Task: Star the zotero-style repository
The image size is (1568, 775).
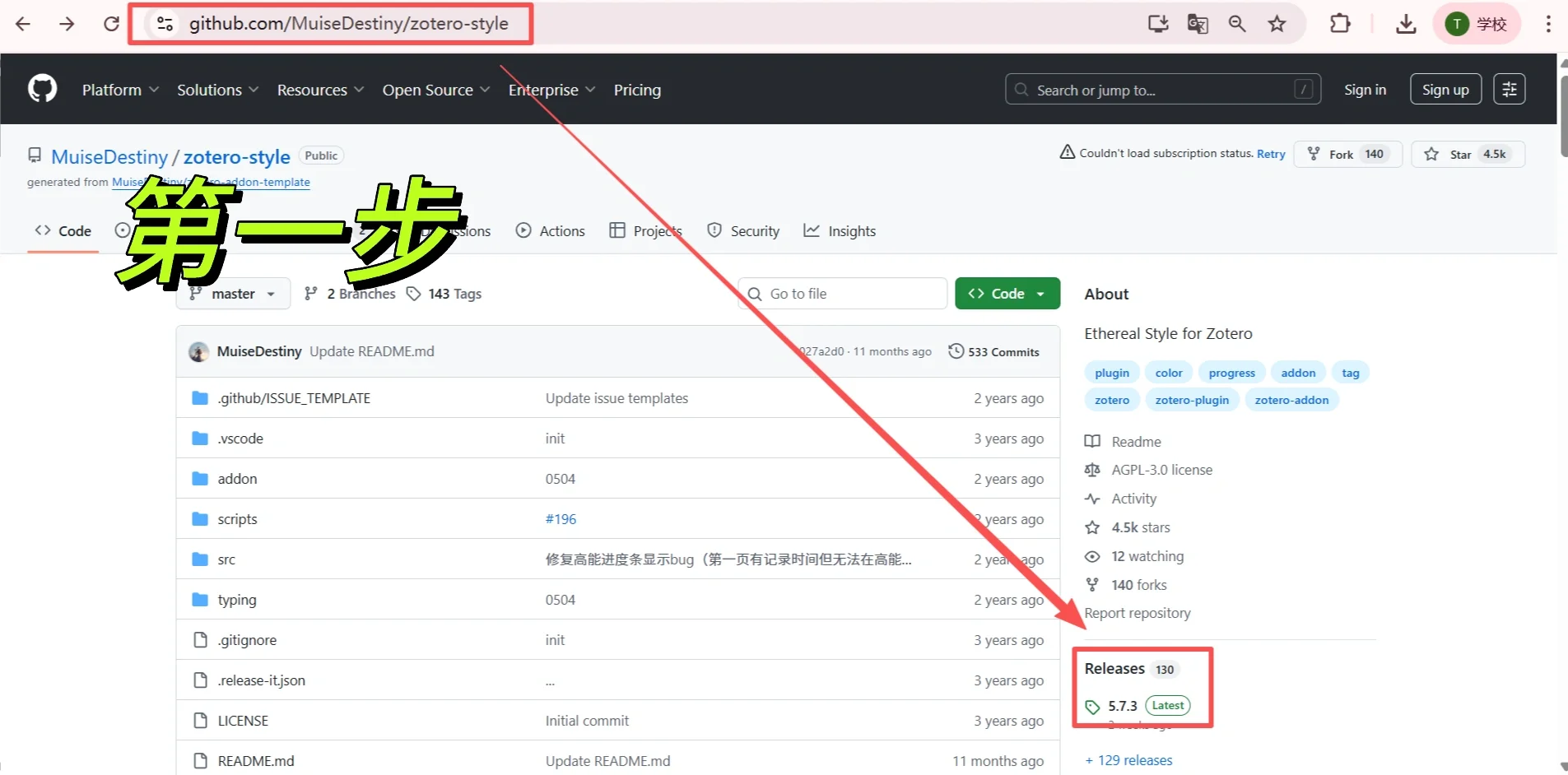Action: [x=1468, y=154]
